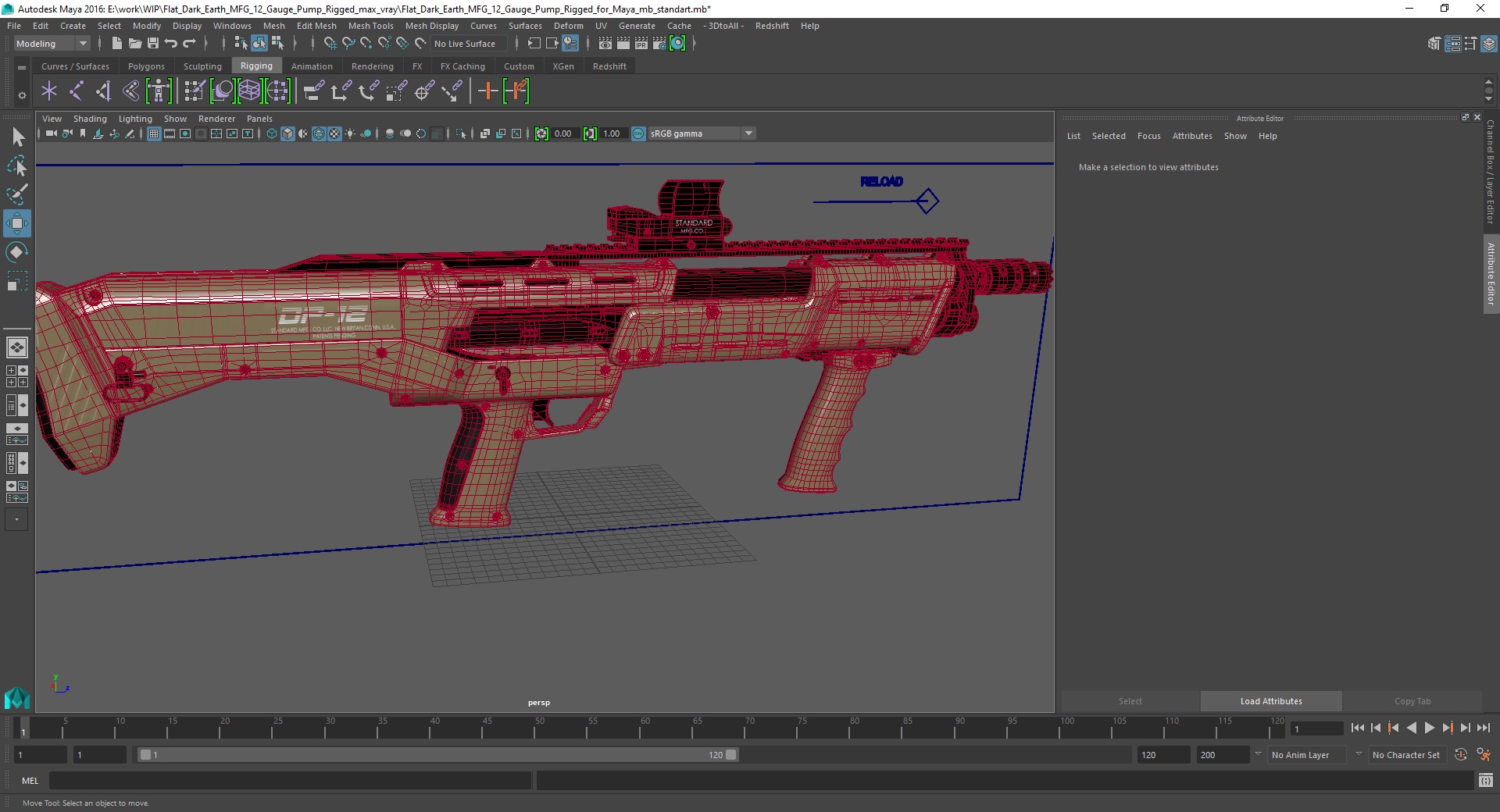Image resolution: width=1500 pixels, height=812 pixels.
Task: Click the Save Scene icon
Action: point(153,44)
